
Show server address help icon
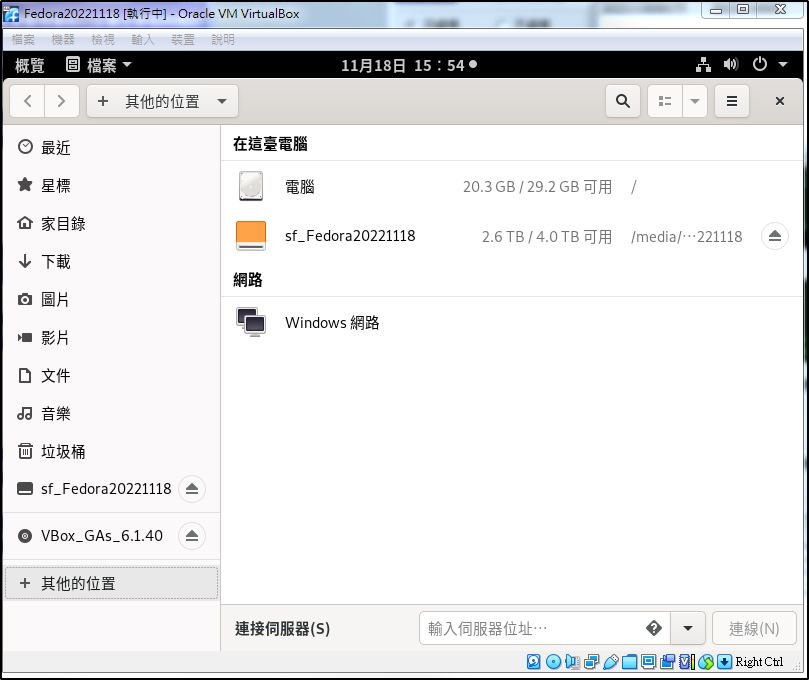(654, 628)
